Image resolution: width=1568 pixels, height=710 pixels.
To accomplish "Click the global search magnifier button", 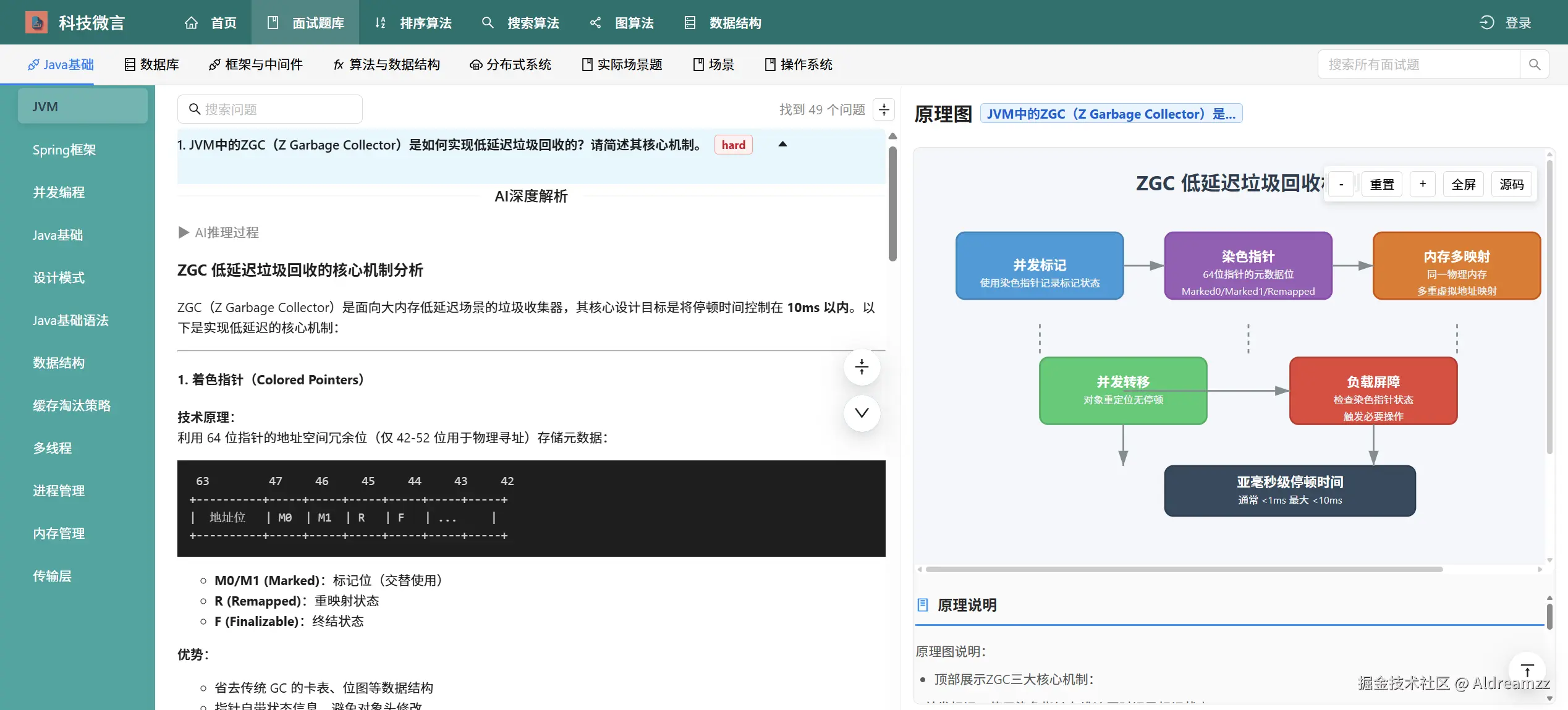I will coord(1534,64).
